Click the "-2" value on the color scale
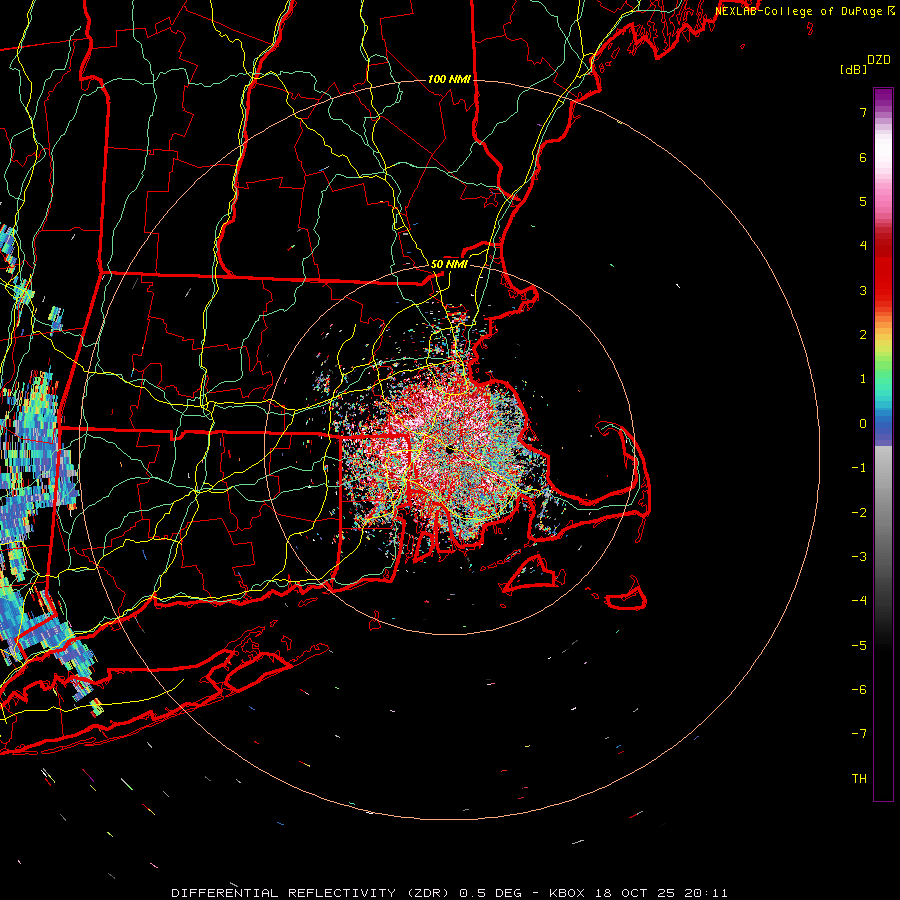This screenshot has height=900, width=900. coord(859,513)
